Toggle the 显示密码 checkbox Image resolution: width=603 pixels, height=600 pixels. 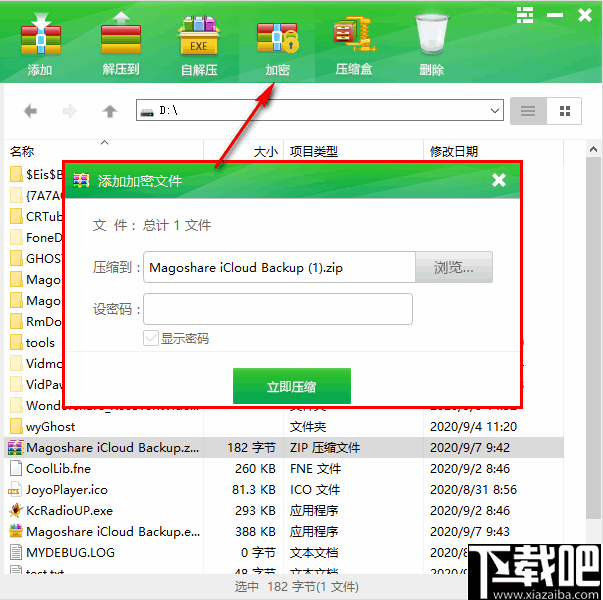pyautogui.click(x=150, y=338)
